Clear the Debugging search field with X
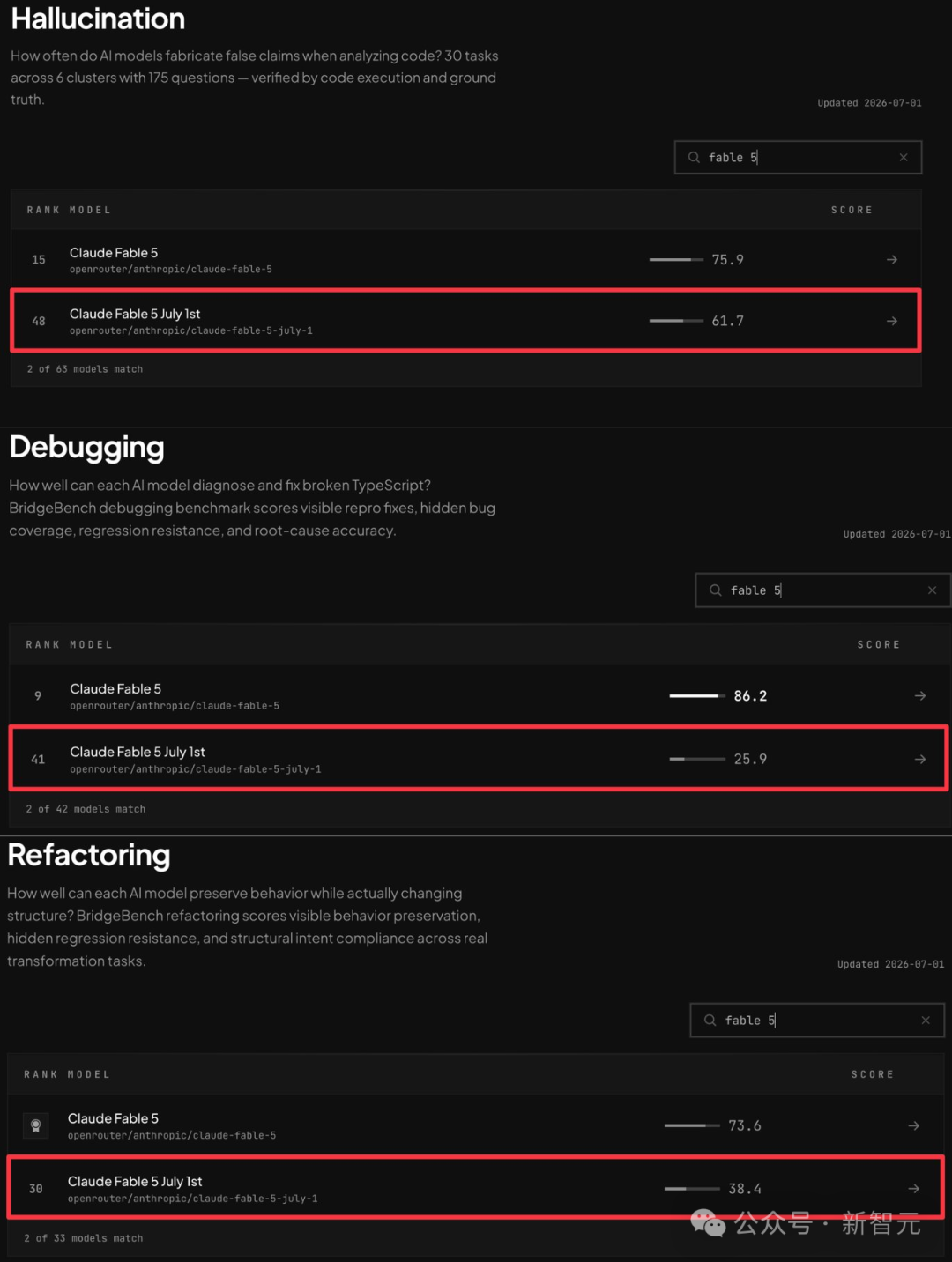 point(932,590)
